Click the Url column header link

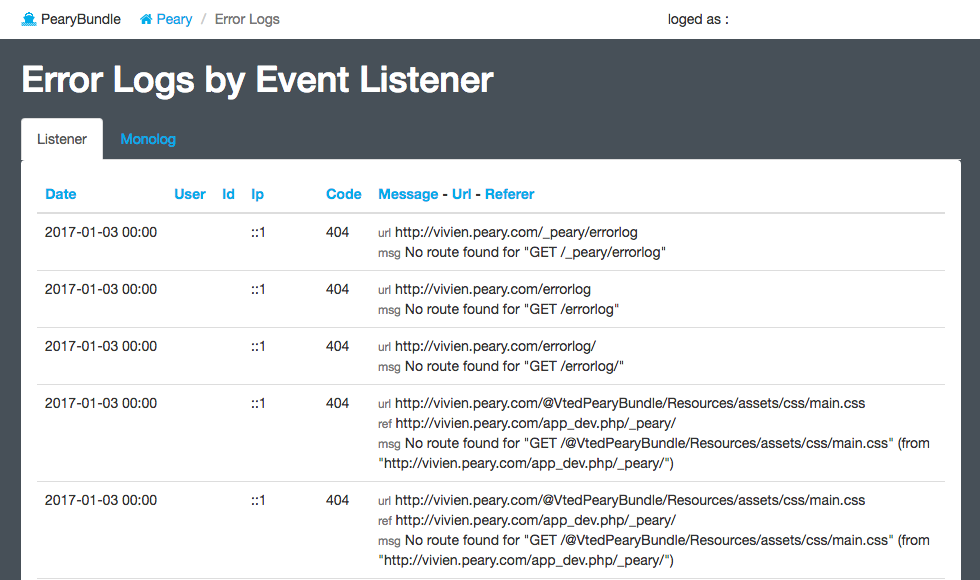coord(462,194)
